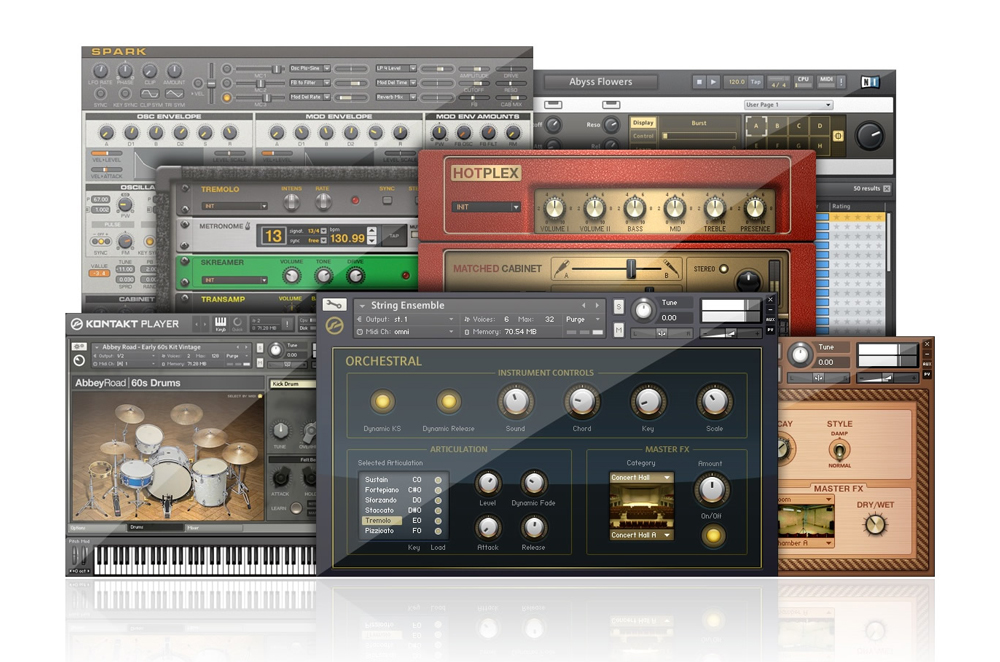Click the exclamation panic icon next to MIDI
This screenshot has width=1000, height=662.
(841, 82)
